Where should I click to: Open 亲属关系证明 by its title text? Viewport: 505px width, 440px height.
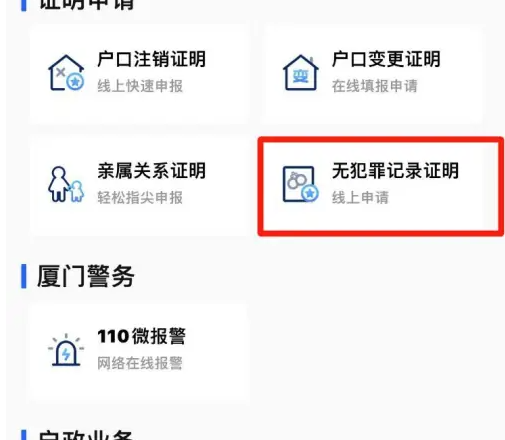(x=151, y=170)
